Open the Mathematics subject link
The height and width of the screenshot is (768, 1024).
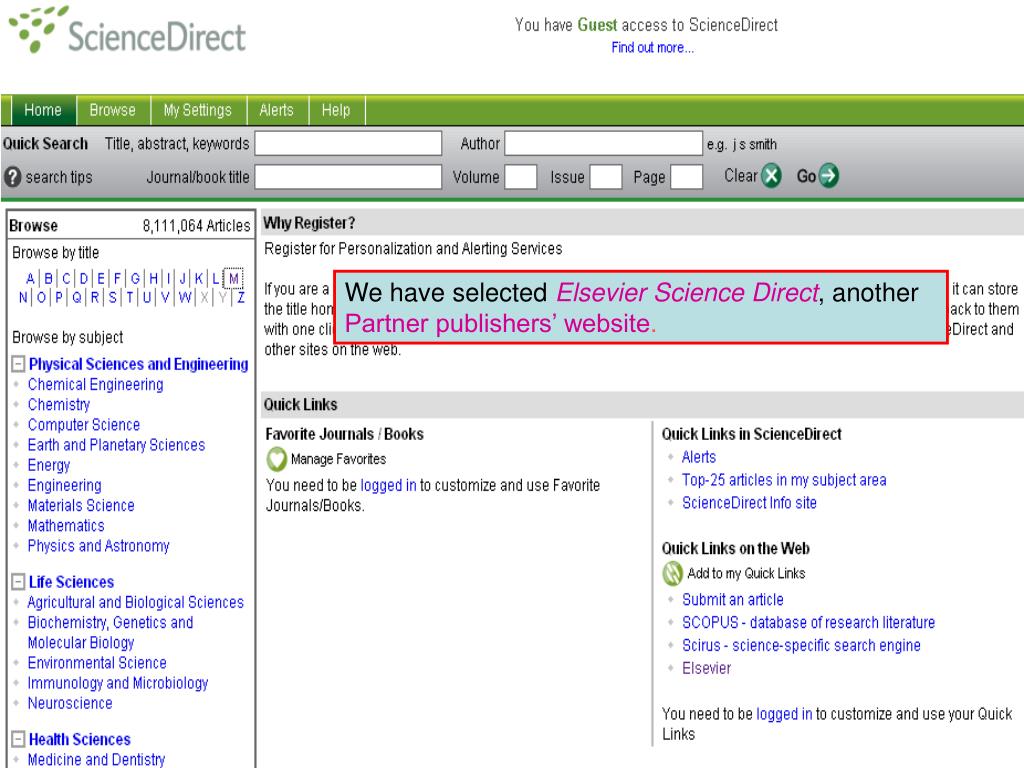click(x=66, y=526)
